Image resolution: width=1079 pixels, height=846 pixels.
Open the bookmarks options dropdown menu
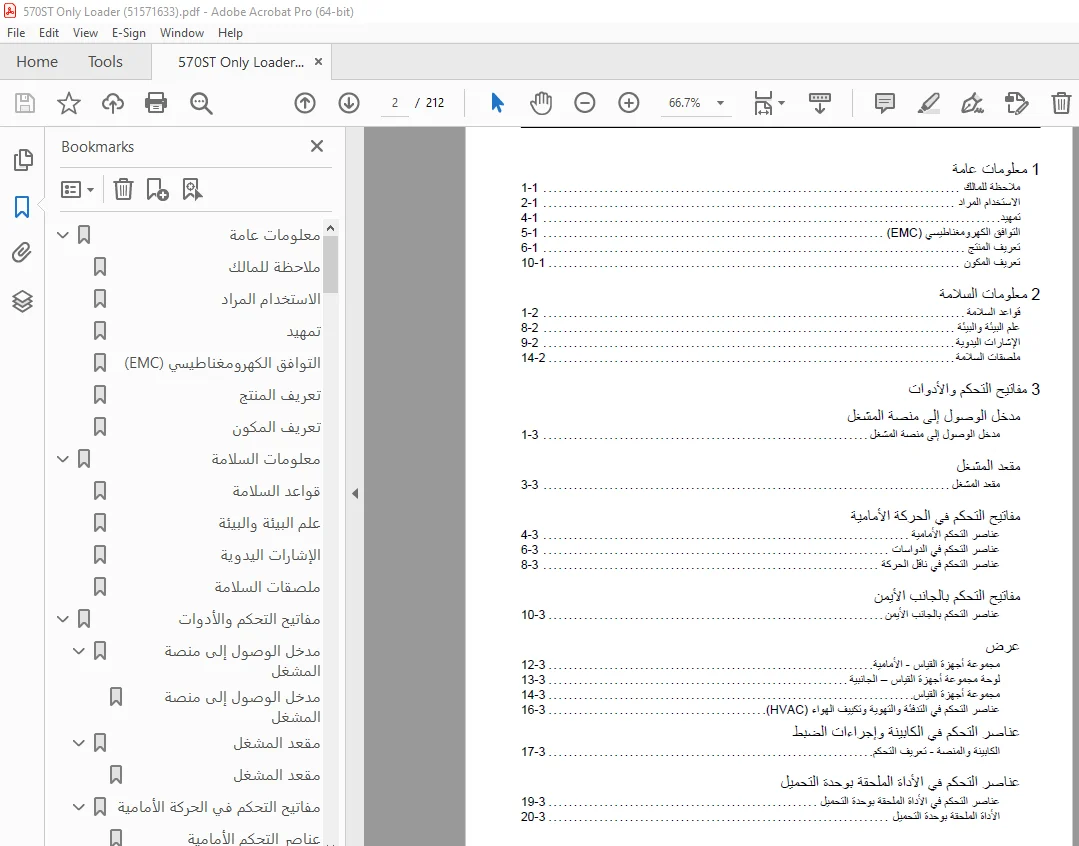tap(77, 189)
